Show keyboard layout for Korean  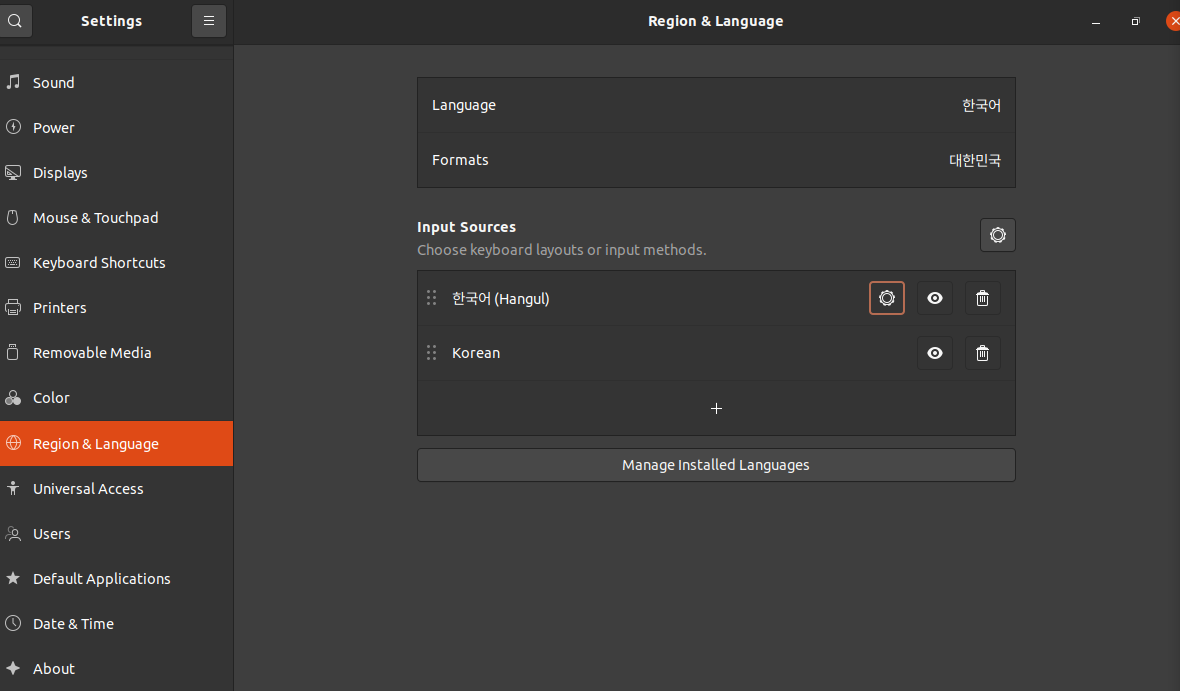point(934,353)
